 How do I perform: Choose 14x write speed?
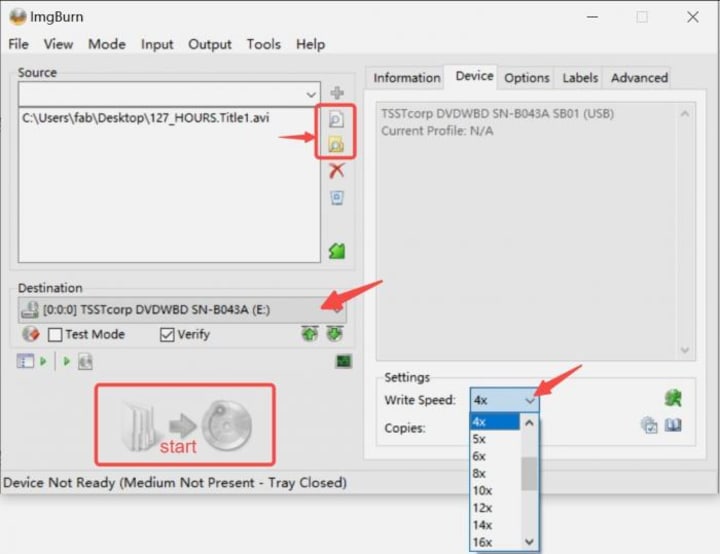[495, 525]
